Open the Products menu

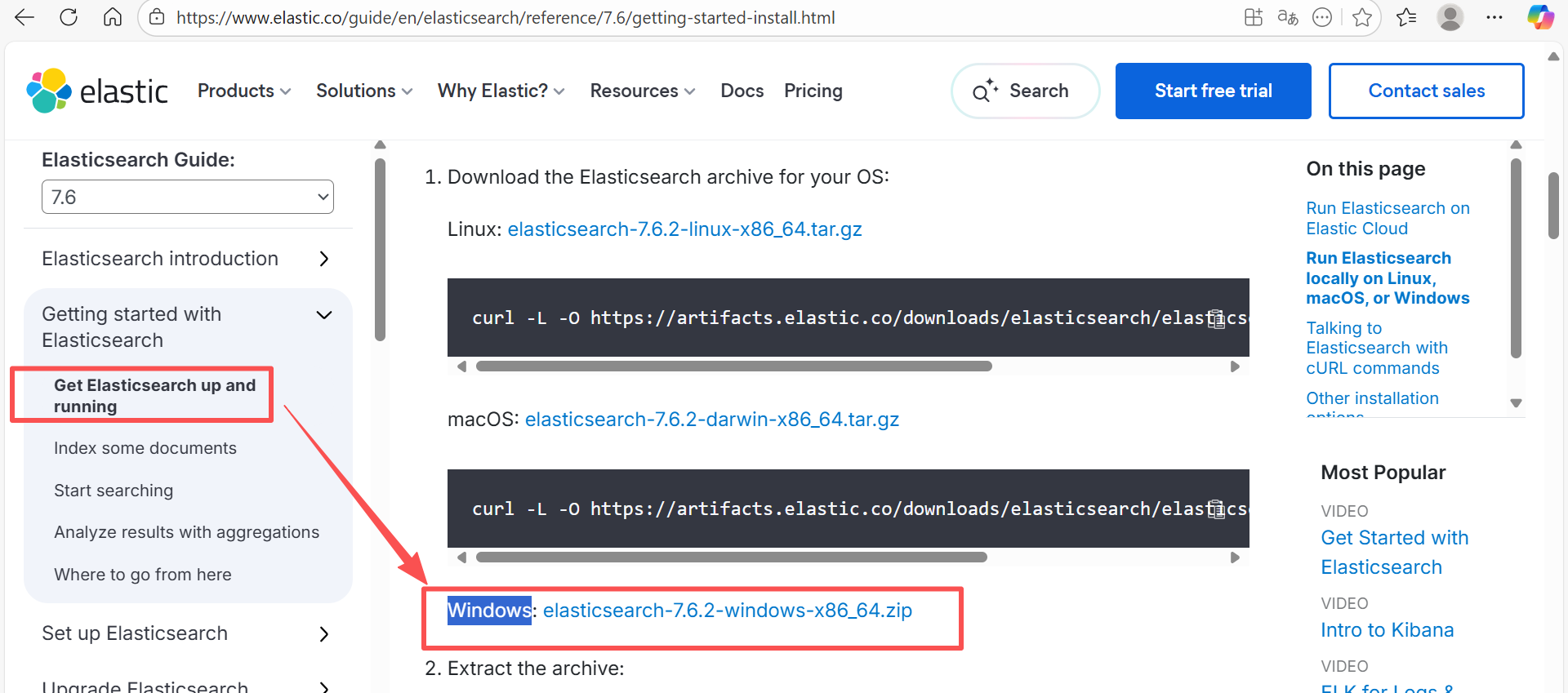[x=244, y=91]
